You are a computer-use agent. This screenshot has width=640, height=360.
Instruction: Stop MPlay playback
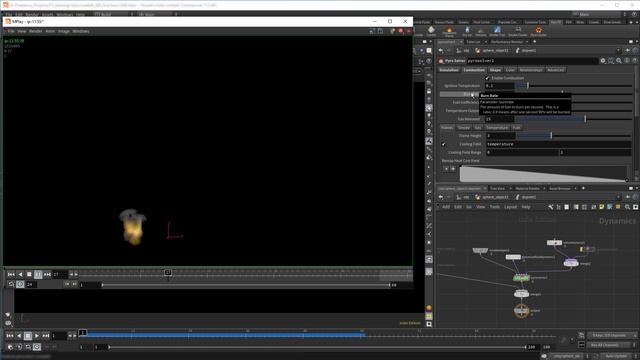click(x=29, y=274)
